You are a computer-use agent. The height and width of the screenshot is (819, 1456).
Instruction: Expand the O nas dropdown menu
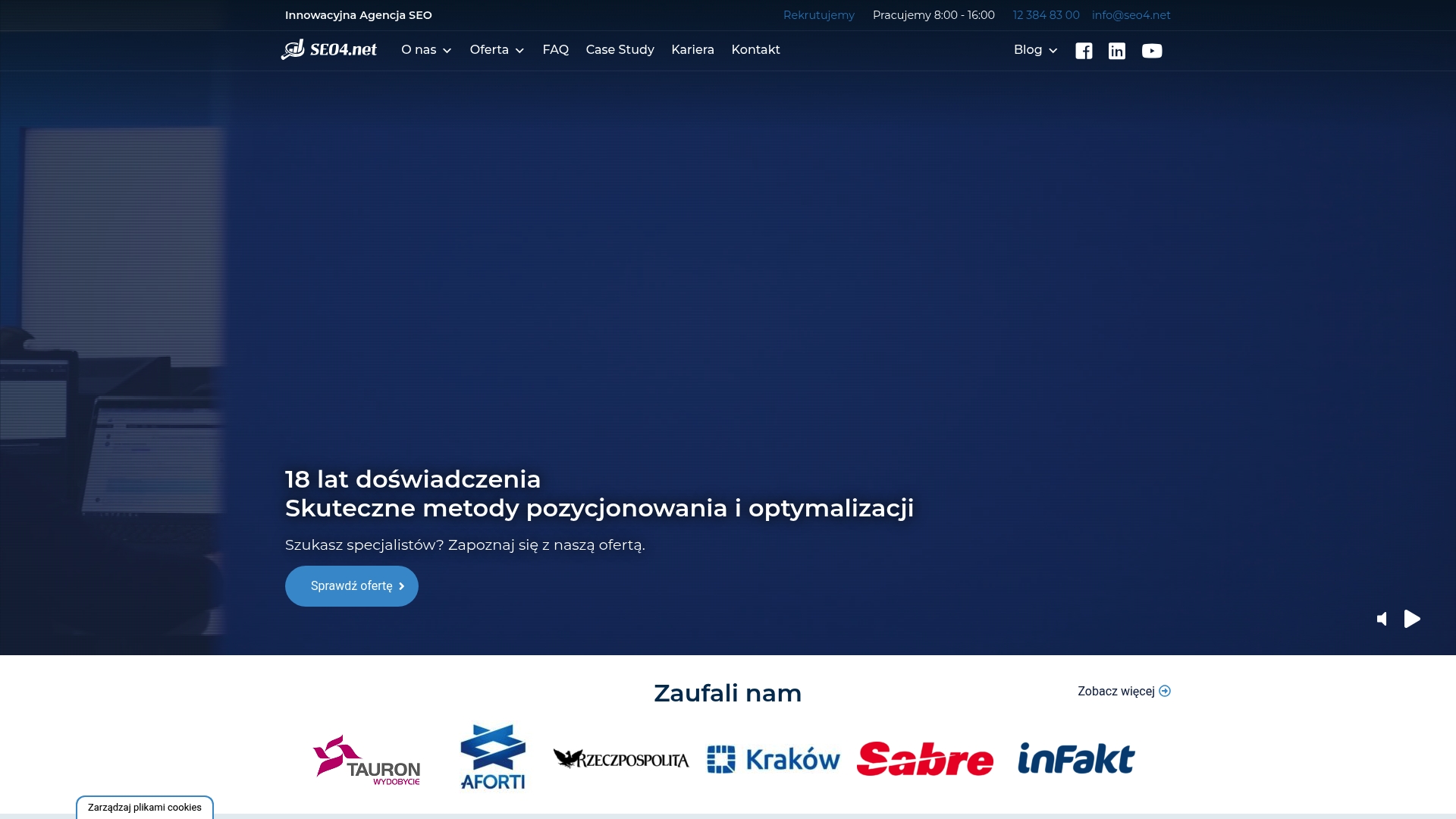click(x=426, y=50)
